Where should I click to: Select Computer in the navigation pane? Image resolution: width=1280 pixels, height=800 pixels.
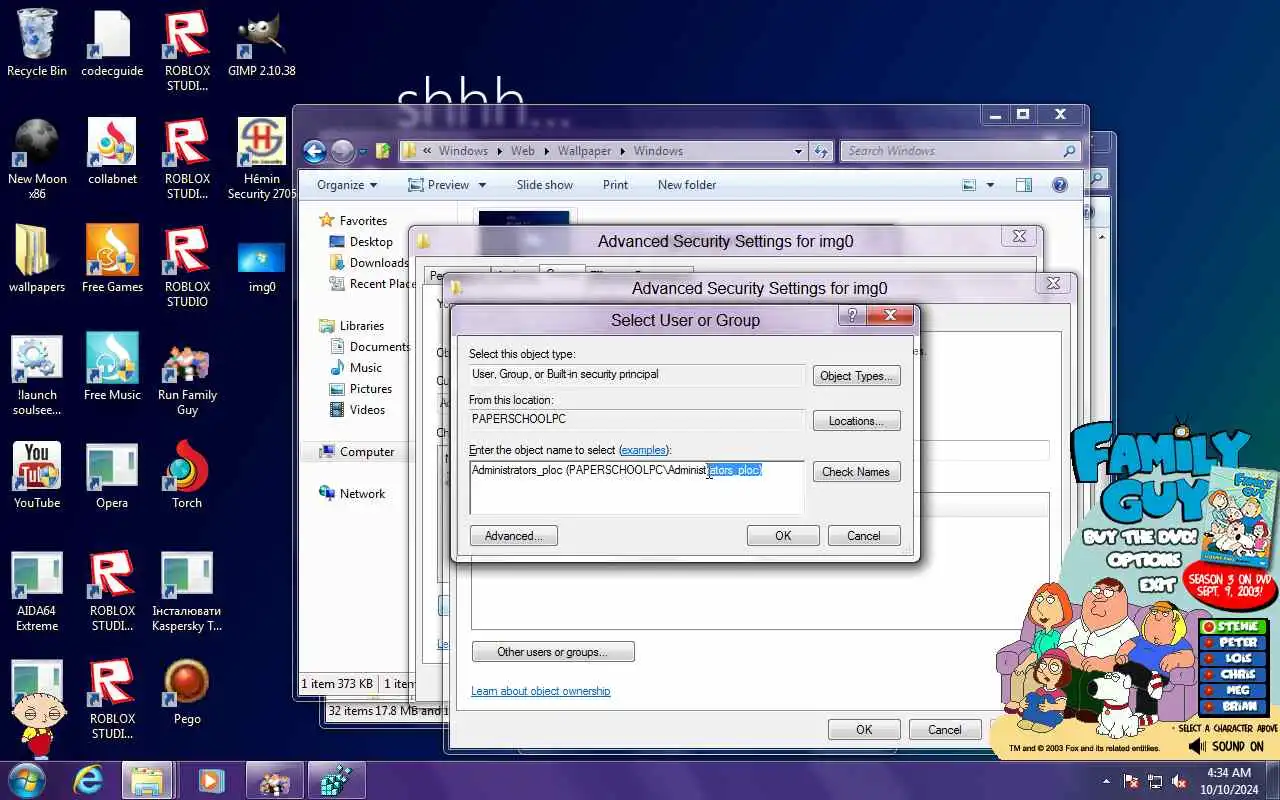(x=367, y=452)
